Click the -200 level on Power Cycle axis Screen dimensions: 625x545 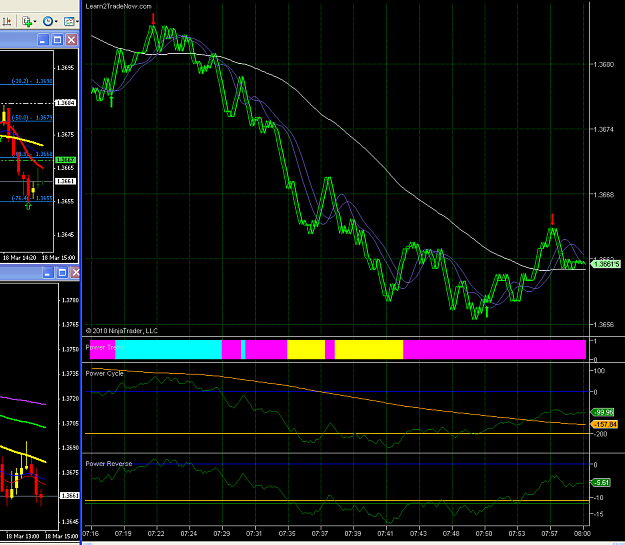600,434
